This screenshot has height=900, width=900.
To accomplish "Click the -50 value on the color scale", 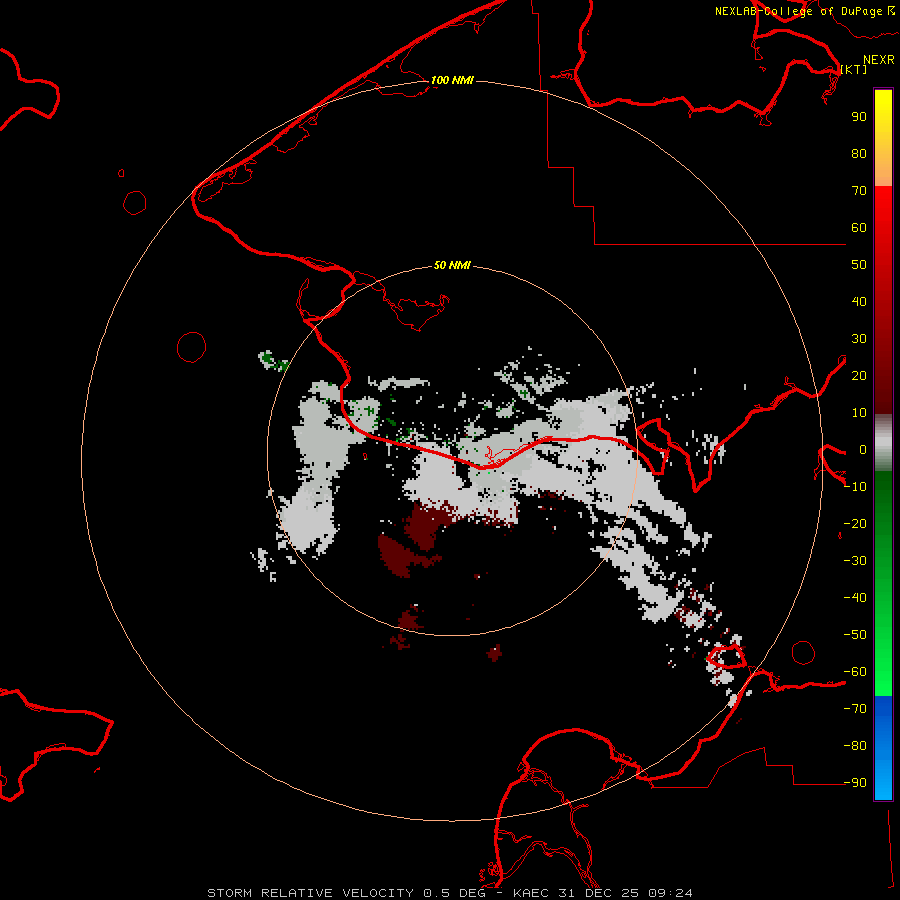I will tap(855, 635).
